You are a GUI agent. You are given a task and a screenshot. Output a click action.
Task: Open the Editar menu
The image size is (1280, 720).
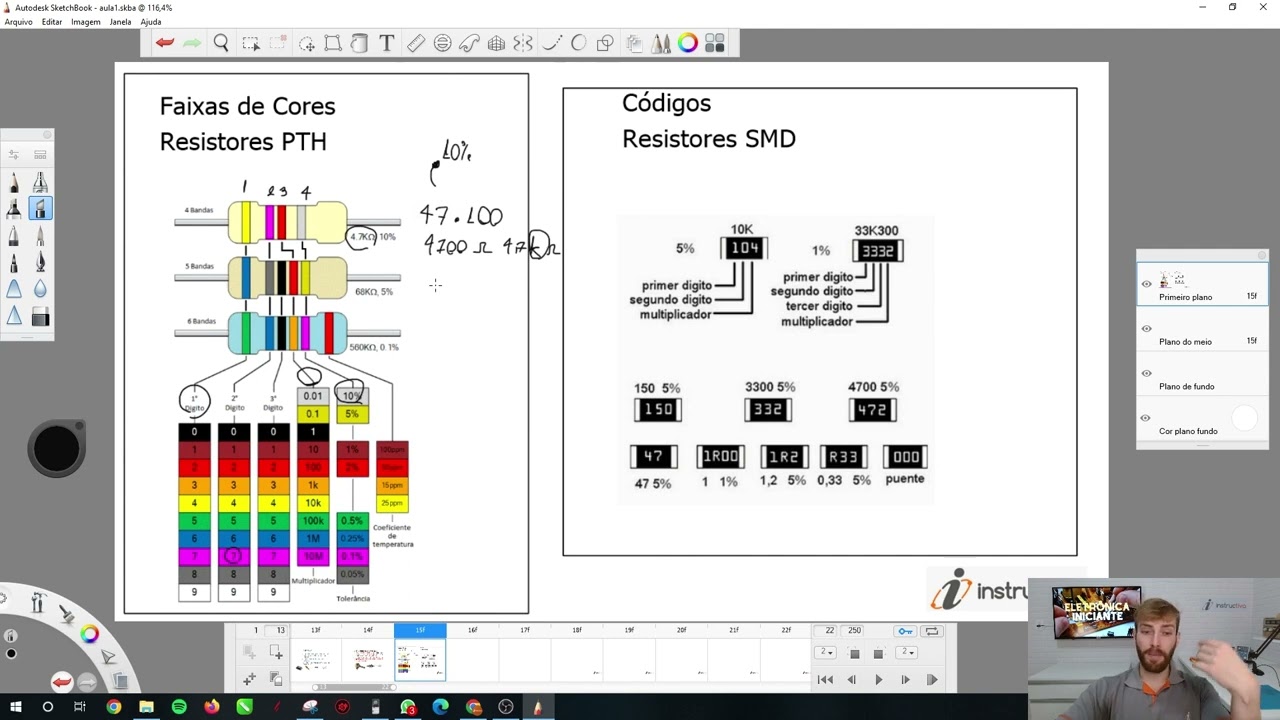point(52,22)
